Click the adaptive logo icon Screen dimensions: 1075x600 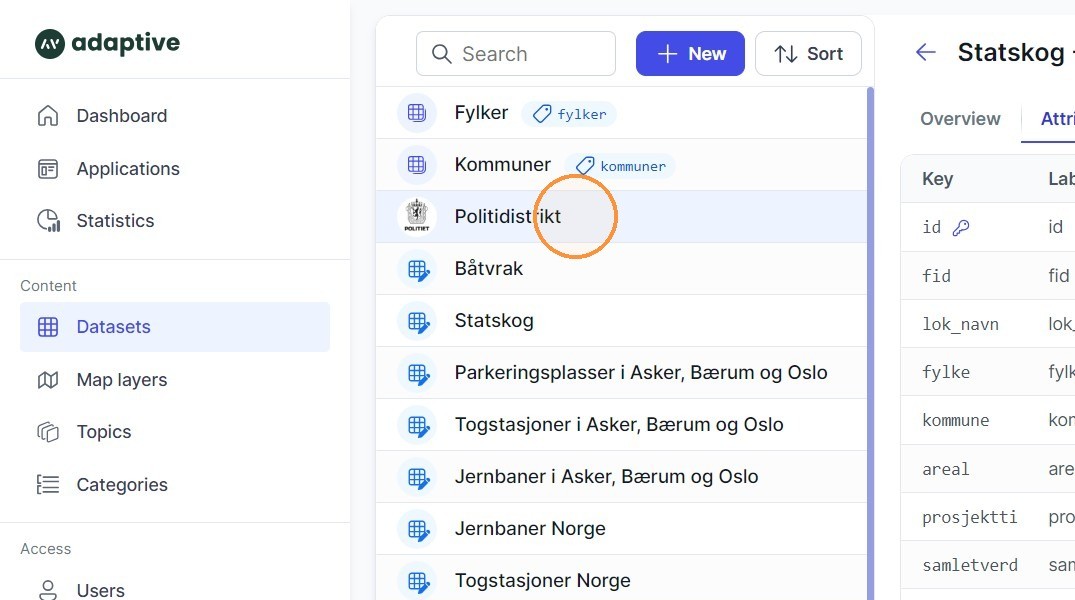coord(49,44)
